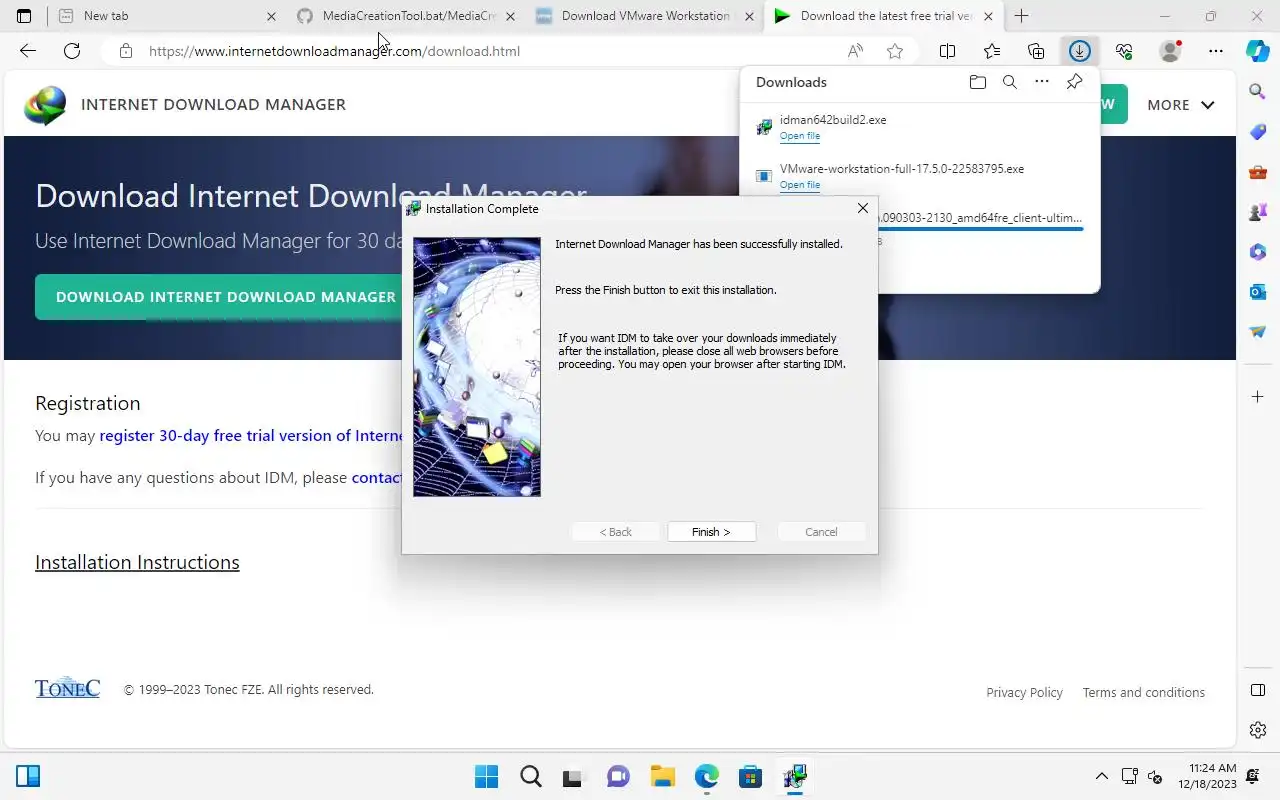This screenshot has width=1280, height=800.
Task: Close the MediaCreationTool.bat tab
Action: point(511,16)
